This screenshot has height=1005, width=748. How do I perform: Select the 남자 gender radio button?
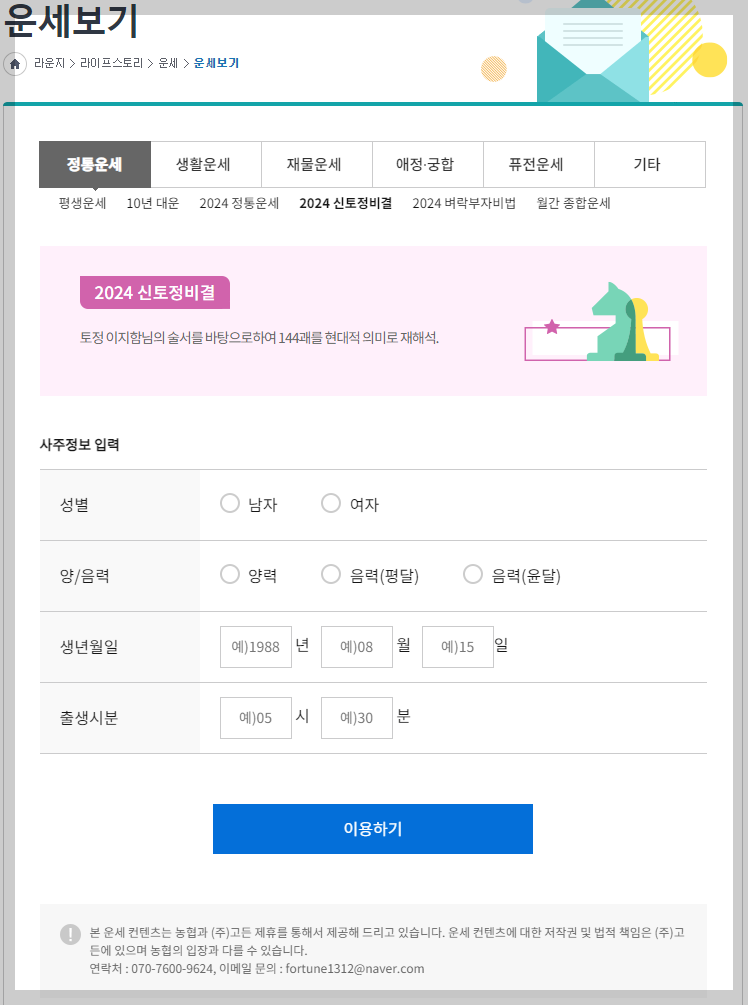point(229,503)
